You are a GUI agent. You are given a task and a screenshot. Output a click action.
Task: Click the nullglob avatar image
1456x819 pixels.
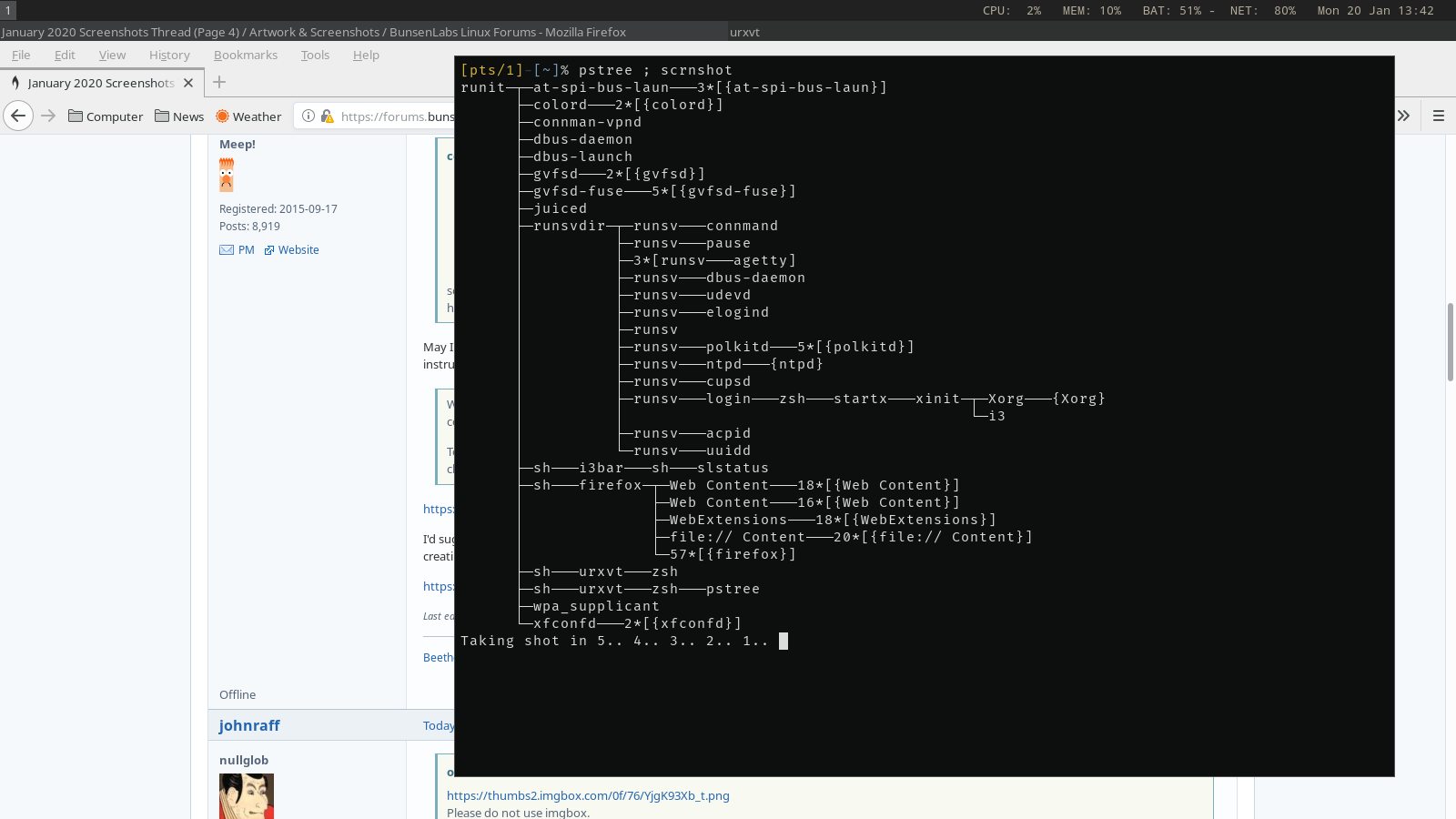(x=247, y=796)
